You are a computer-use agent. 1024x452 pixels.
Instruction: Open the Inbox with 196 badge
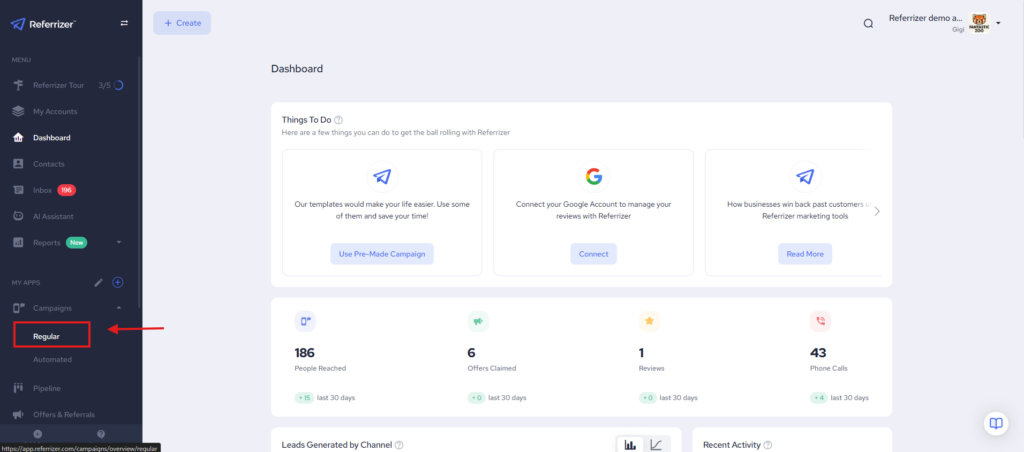(x=45, y=190)
